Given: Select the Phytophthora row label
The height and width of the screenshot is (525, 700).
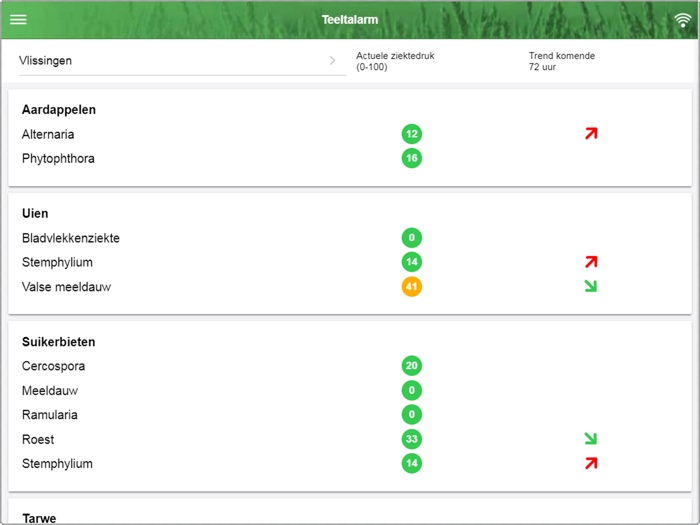Looking at the screenshot, I should coord(58,158).
